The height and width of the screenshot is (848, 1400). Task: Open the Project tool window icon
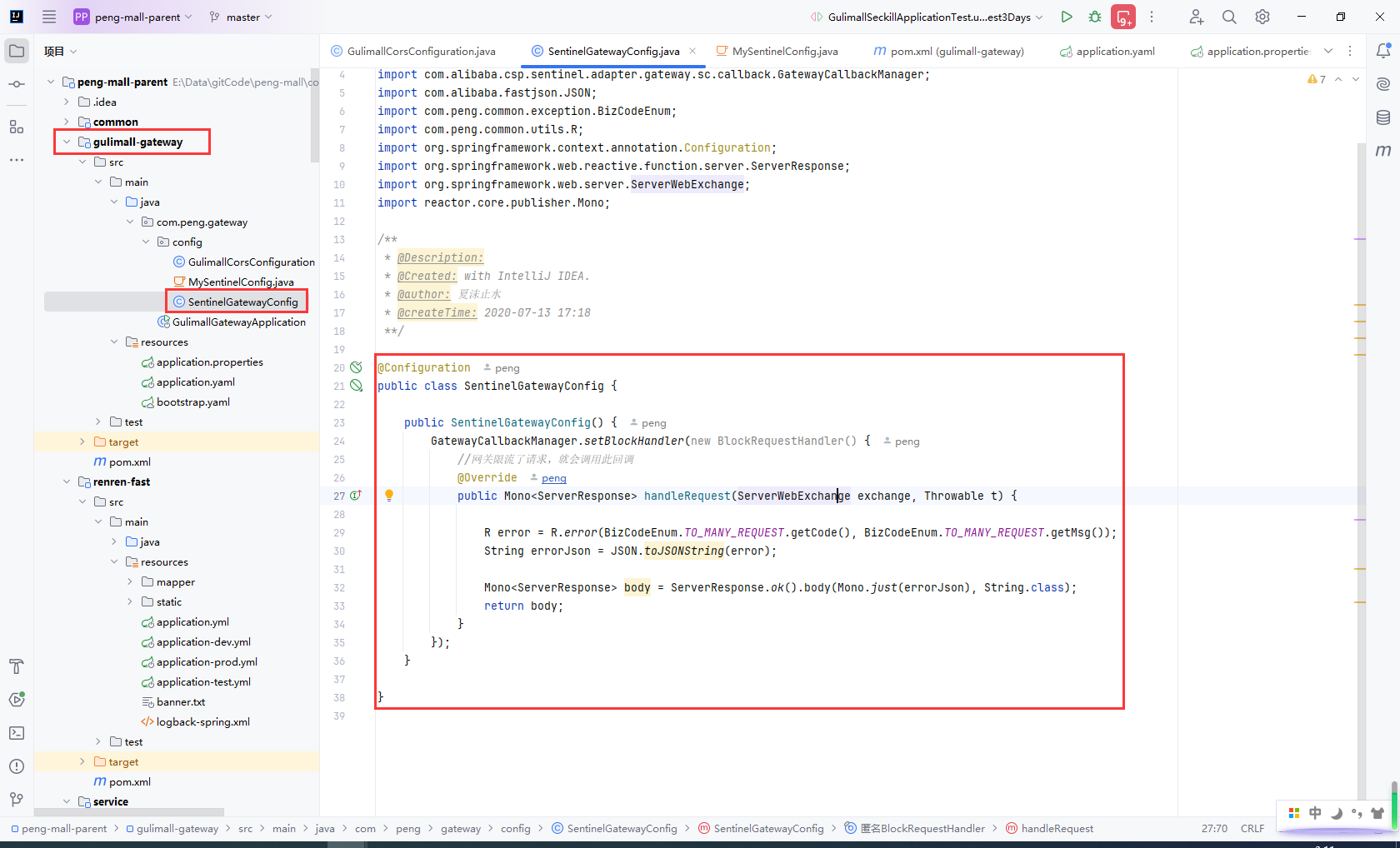coord(17,51)
